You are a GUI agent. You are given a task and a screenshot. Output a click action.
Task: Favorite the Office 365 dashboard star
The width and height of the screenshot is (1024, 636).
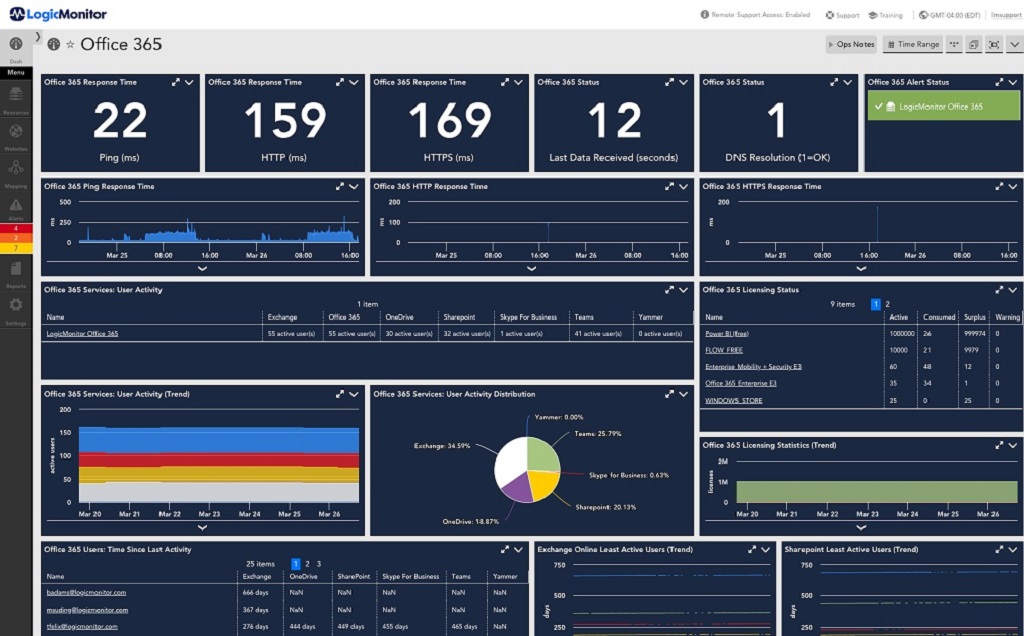(x=70, y=44)
